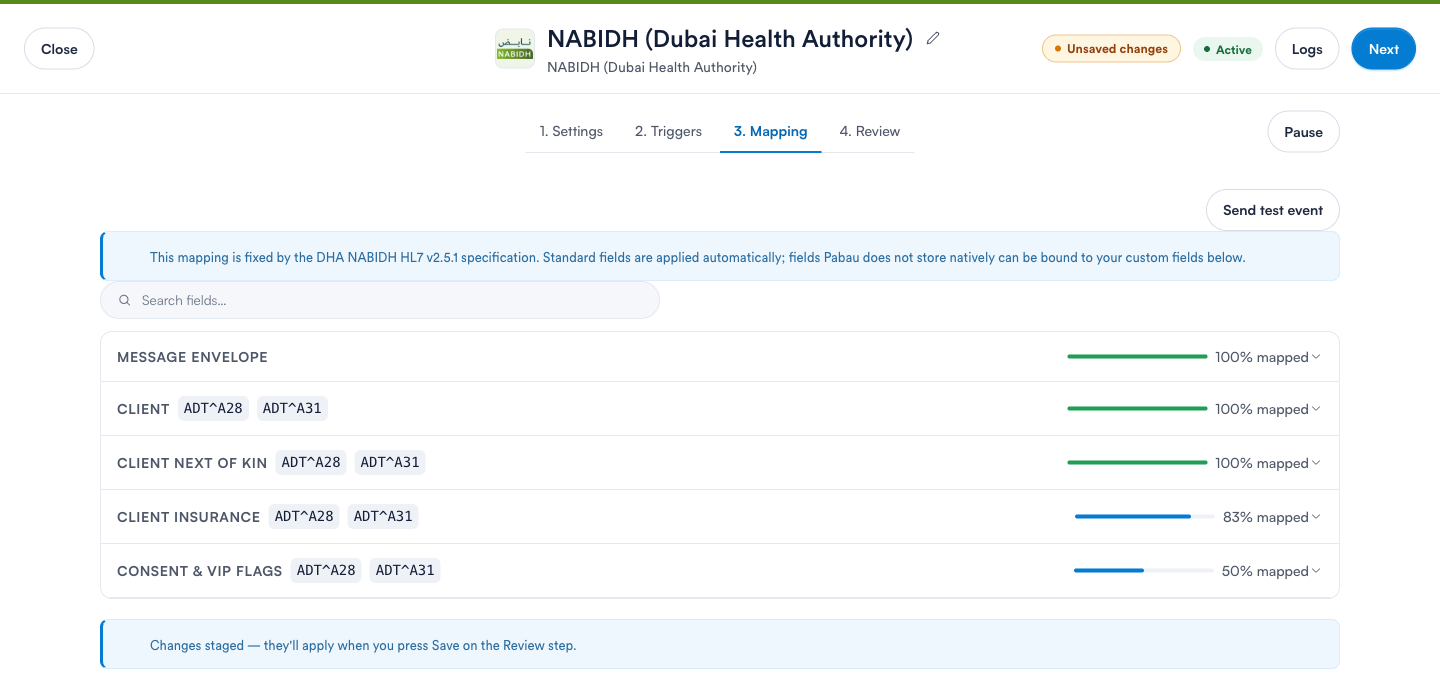Click ADT^A31 tag in Consent & VIP Flags row
Screen dimensions: 1440x700
point(405,571)
